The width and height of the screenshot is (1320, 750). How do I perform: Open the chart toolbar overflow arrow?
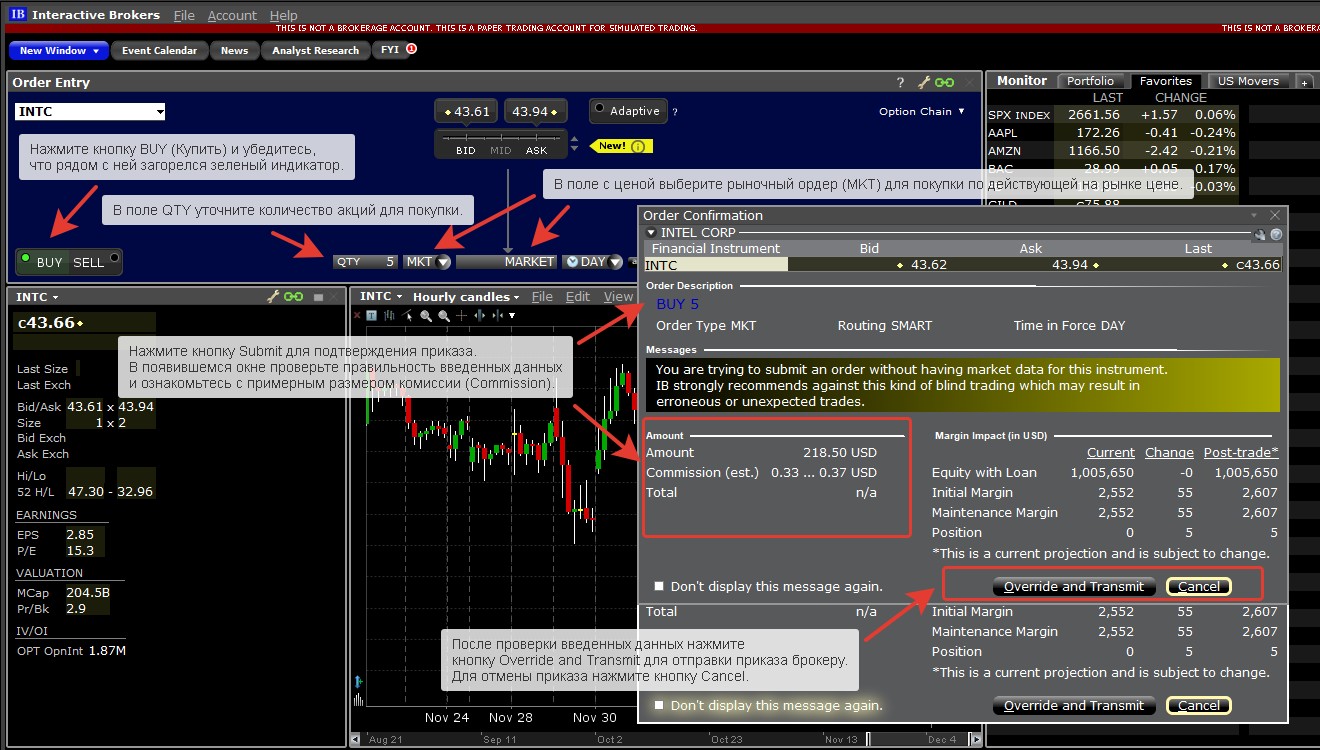(512, 316)
